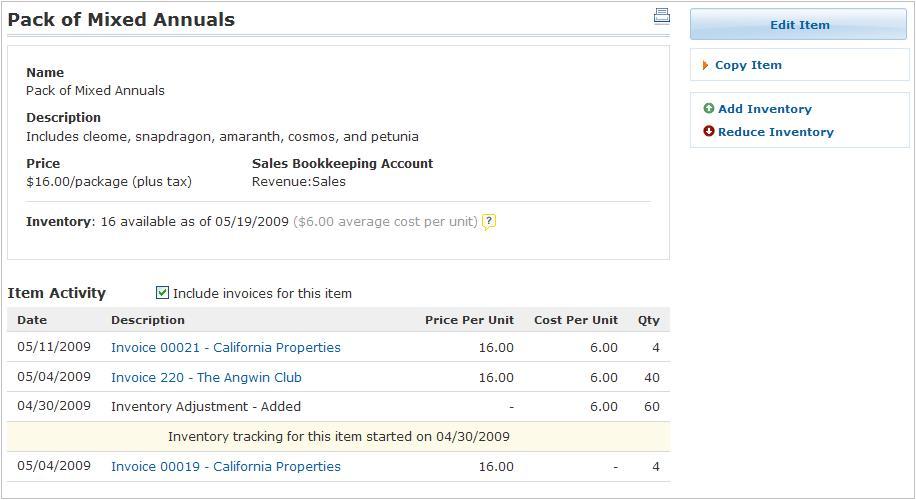
Task: Click the Cost Per Unit column header
Action: point(575,320)
